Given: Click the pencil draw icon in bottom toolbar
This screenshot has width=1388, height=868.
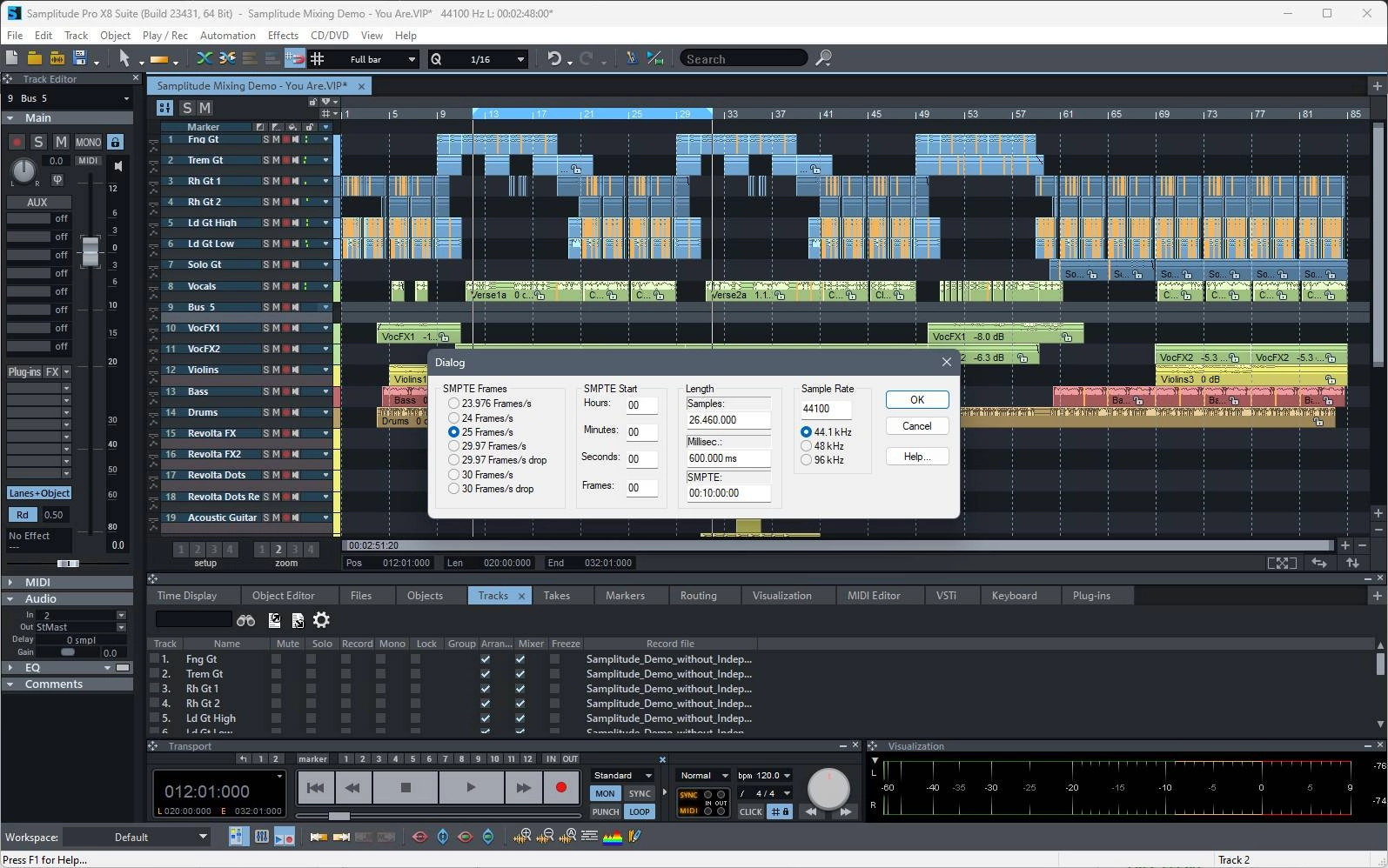Looking at the screenshot, I should pyautogui.click(x=634, y=837).
